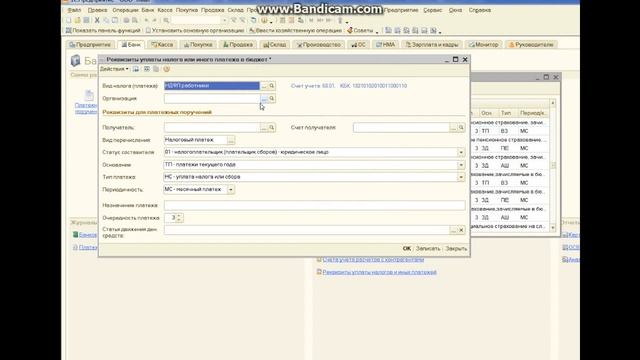Switch to Монитор tab
Image resolution: width=640 pixels, height=360 pixels.
484,45
